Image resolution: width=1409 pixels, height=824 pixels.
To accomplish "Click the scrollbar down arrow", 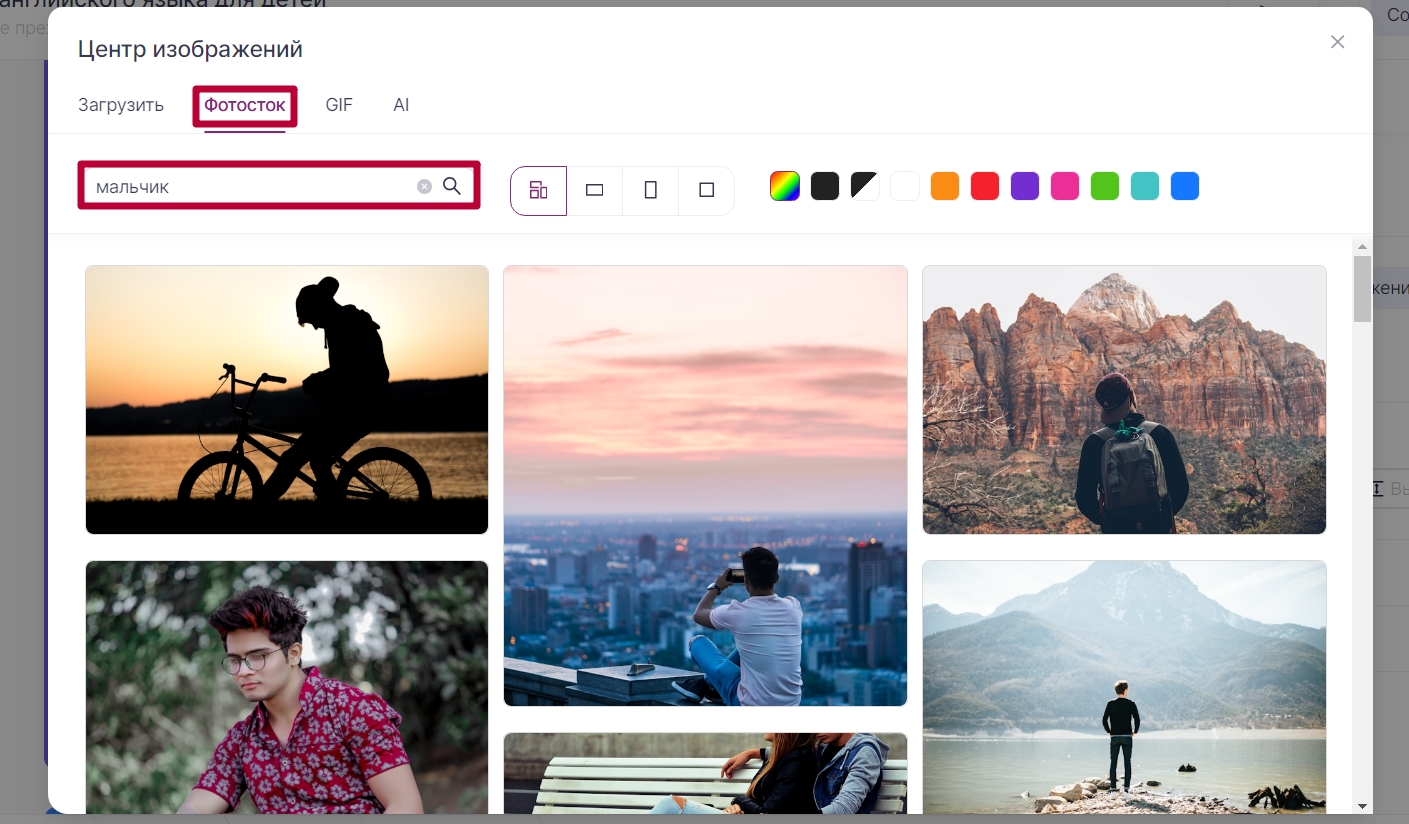I will (x=1362, y=805).
